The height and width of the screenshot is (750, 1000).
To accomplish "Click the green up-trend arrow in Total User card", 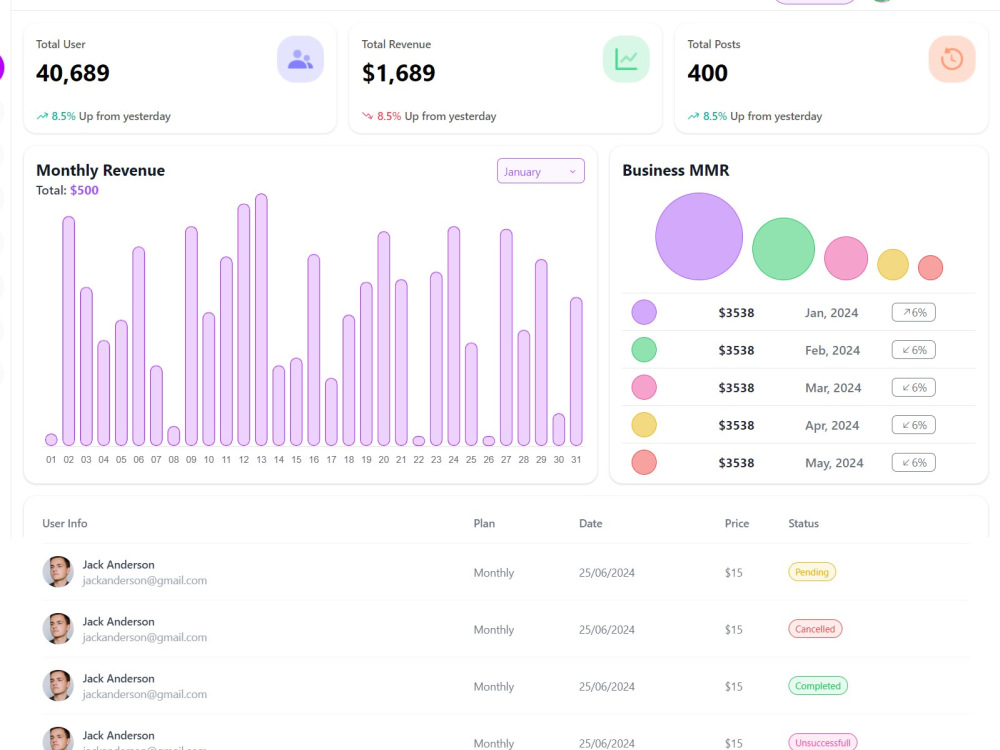I will coord(42,116).
